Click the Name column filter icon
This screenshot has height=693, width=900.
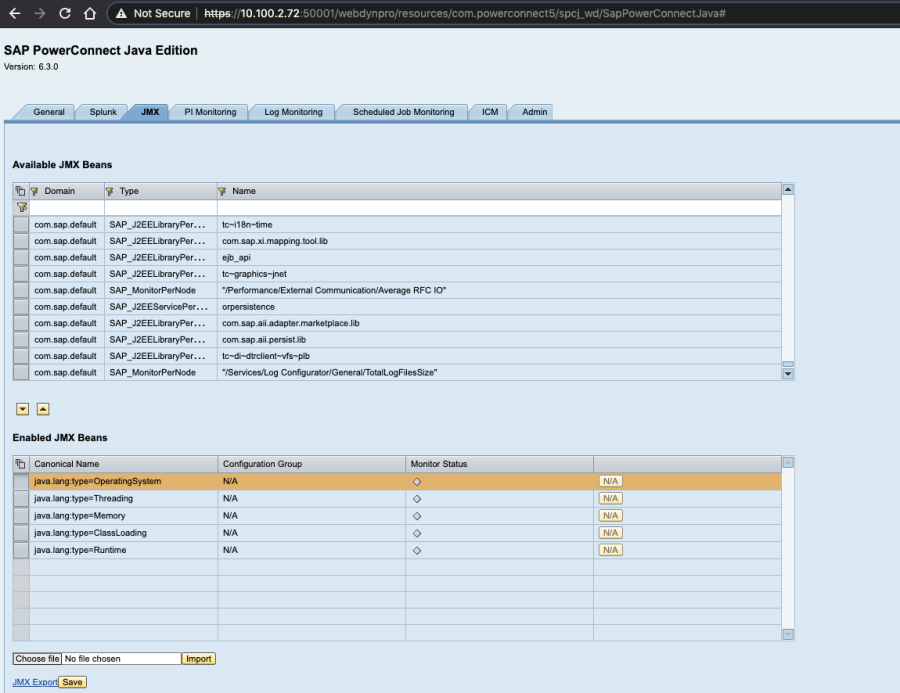tap(222, 191)
